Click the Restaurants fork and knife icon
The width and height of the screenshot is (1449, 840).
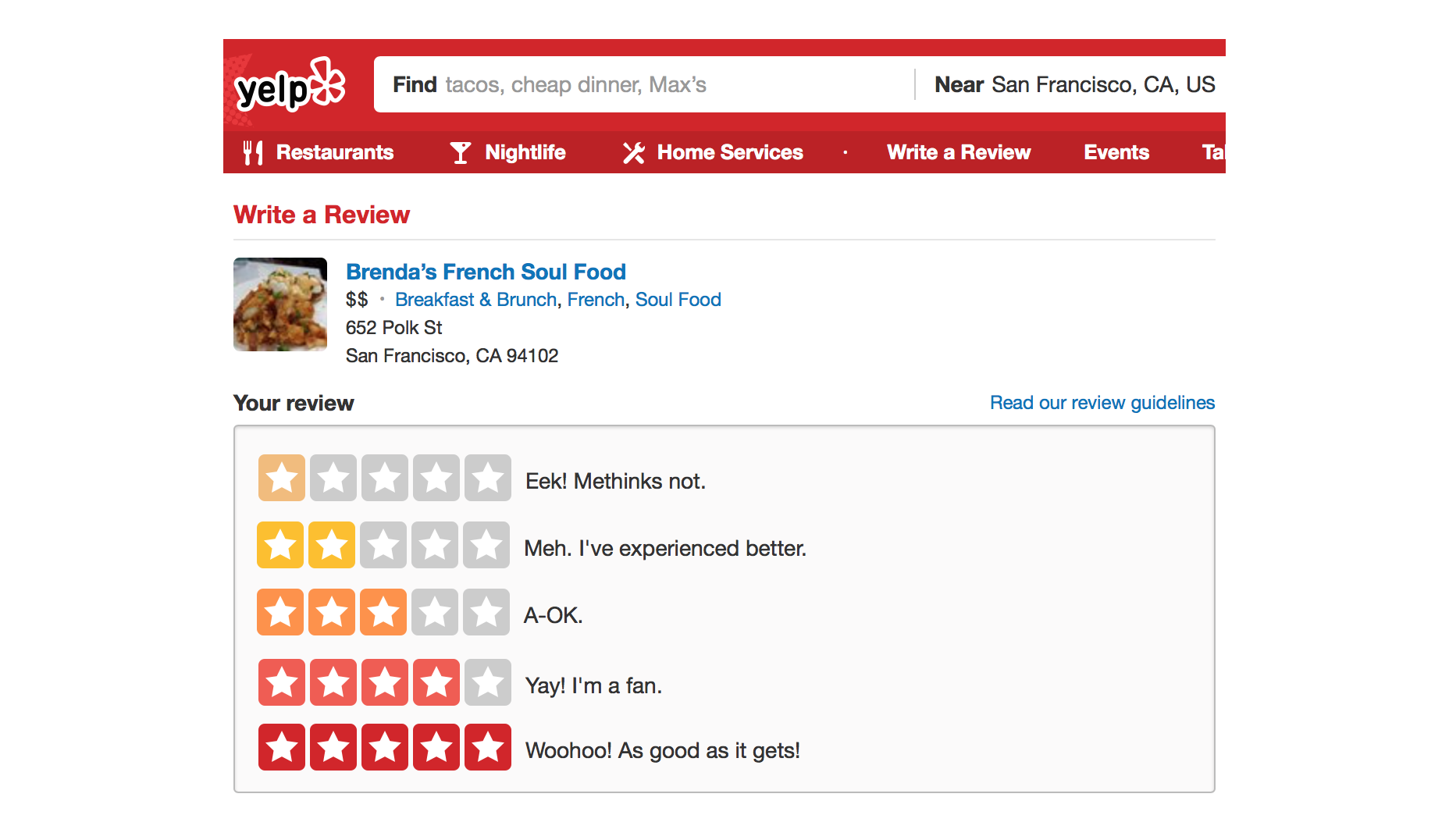point(253,152)
